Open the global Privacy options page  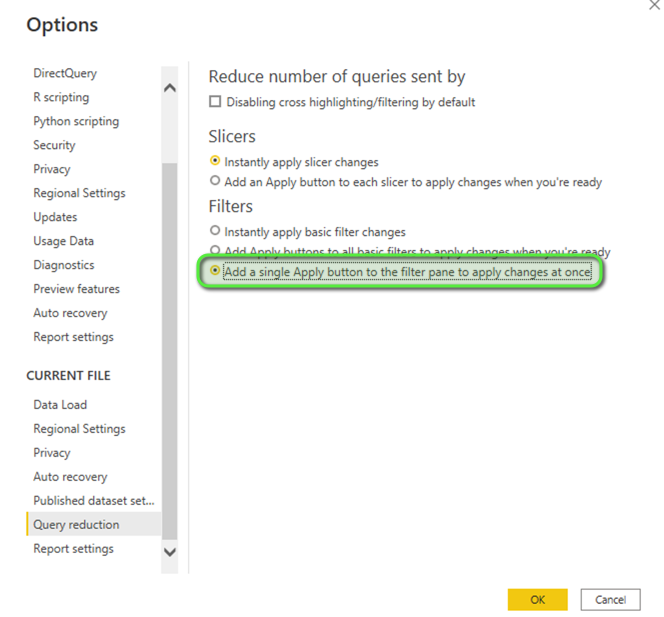[52, 169]
